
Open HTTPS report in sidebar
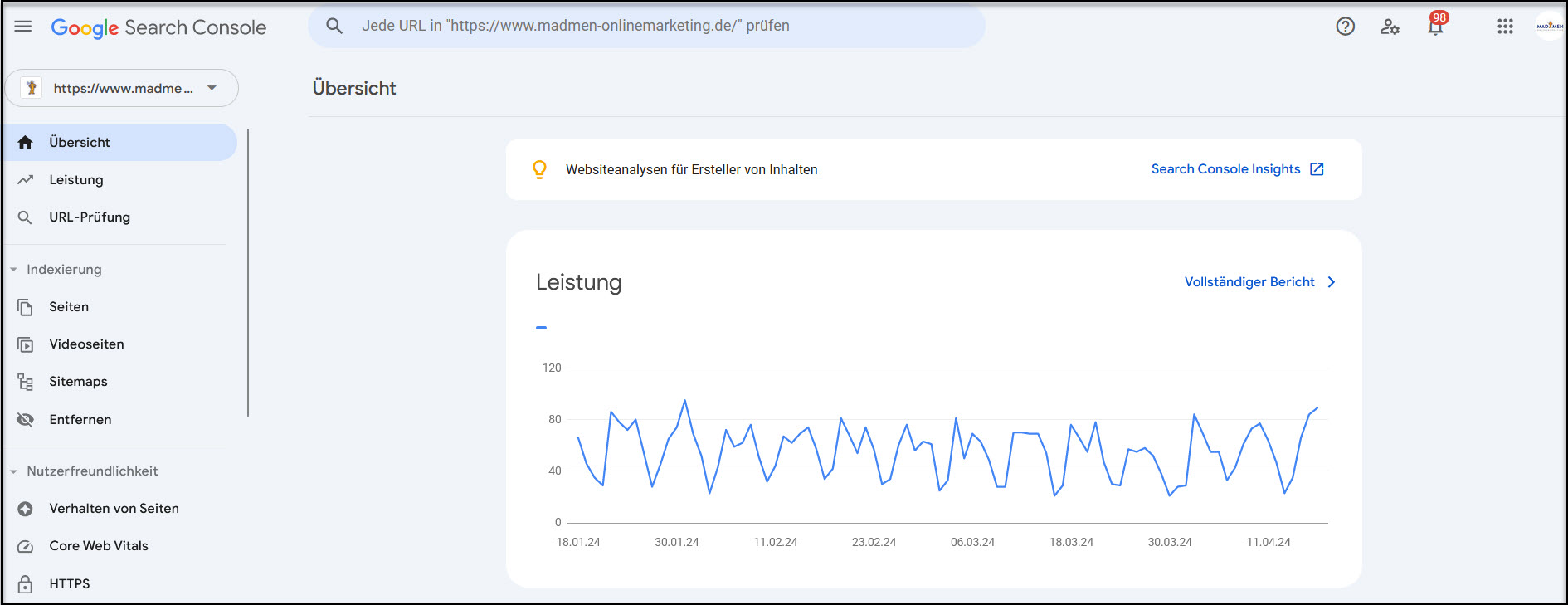tap(70, 584)
